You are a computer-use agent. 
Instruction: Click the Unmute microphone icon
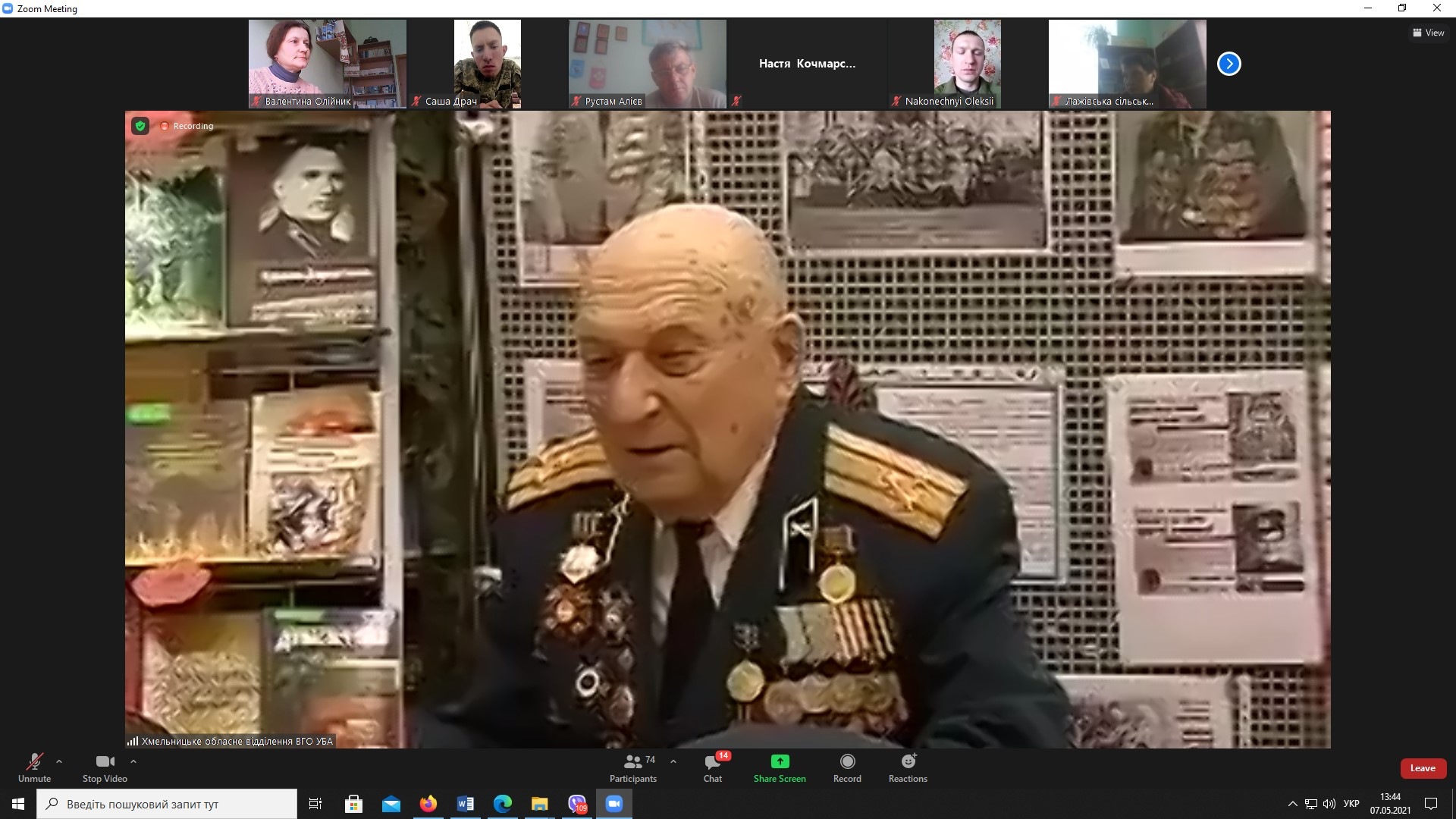click(x=34, y=761)
